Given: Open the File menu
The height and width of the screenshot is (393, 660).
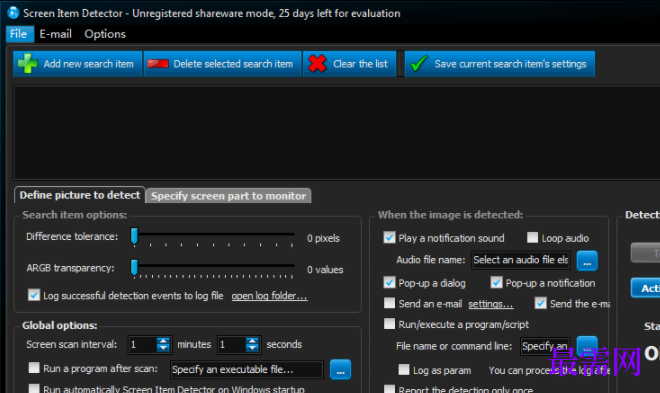Looking at the screenshot, I should [x=19, y=34].
